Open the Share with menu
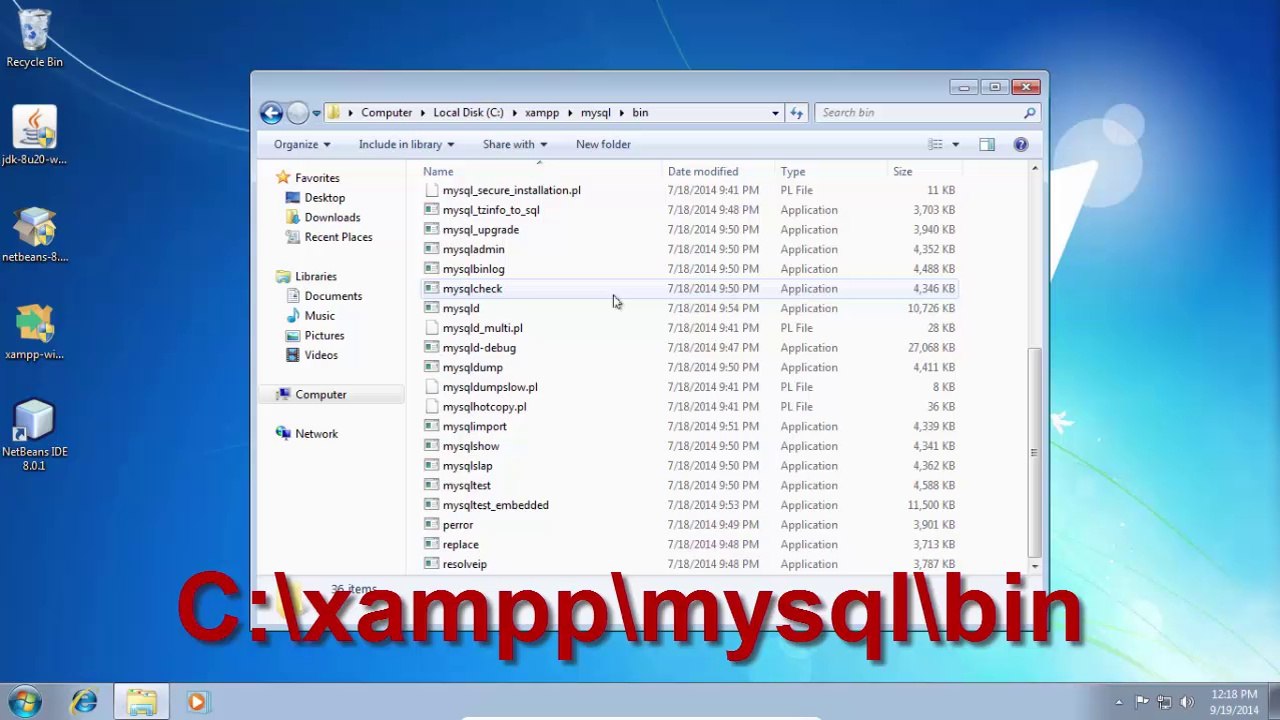 point(515,144)
